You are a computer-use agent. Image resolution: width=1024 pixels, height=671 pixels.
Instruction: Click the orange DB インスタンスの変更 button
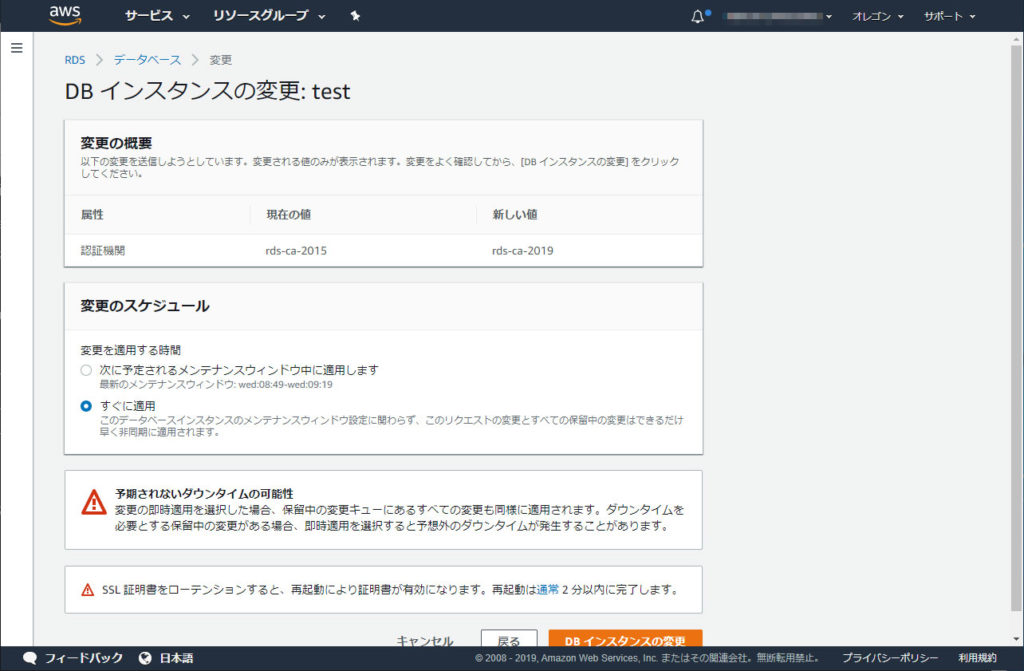(625, 641)
